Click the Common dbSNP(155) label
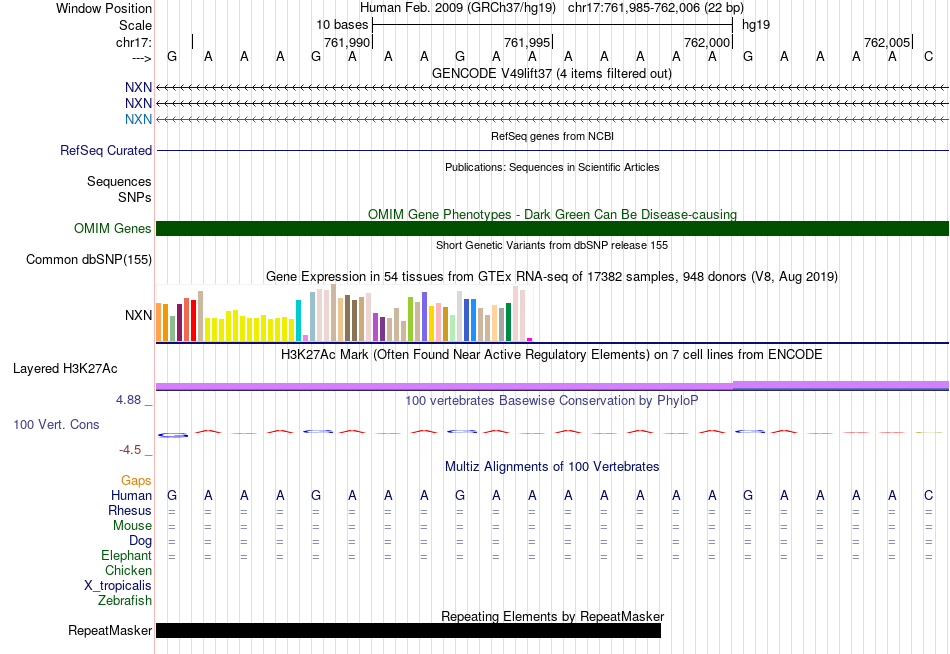The width and height of the screenshot is (950, 654). pos(88,259)
